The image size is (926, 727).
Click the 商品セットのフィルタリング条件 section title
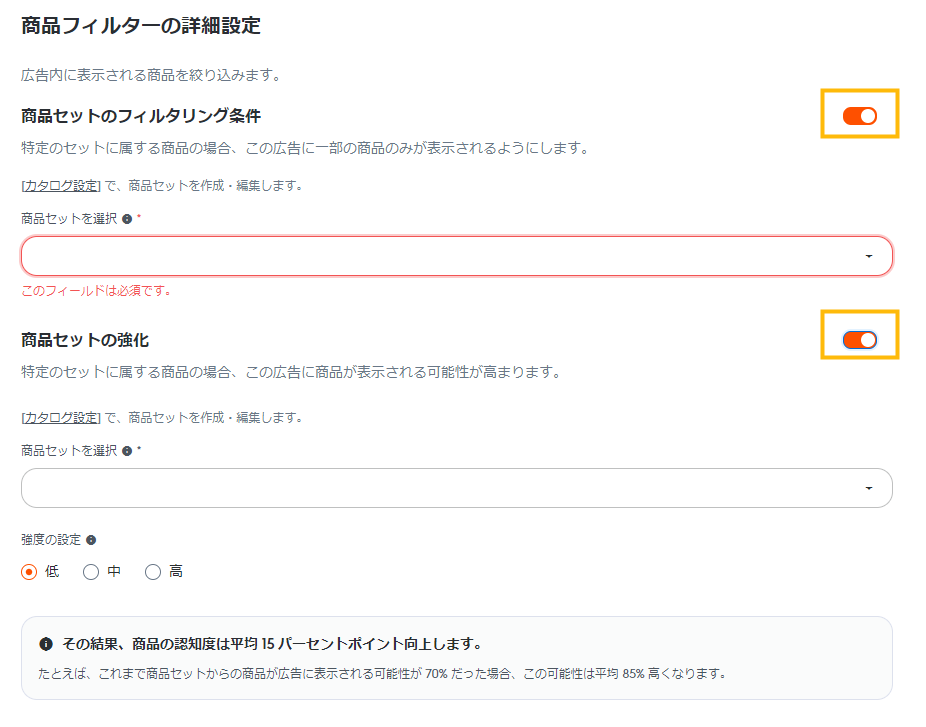pyautogui.click(x=141, y=116)
